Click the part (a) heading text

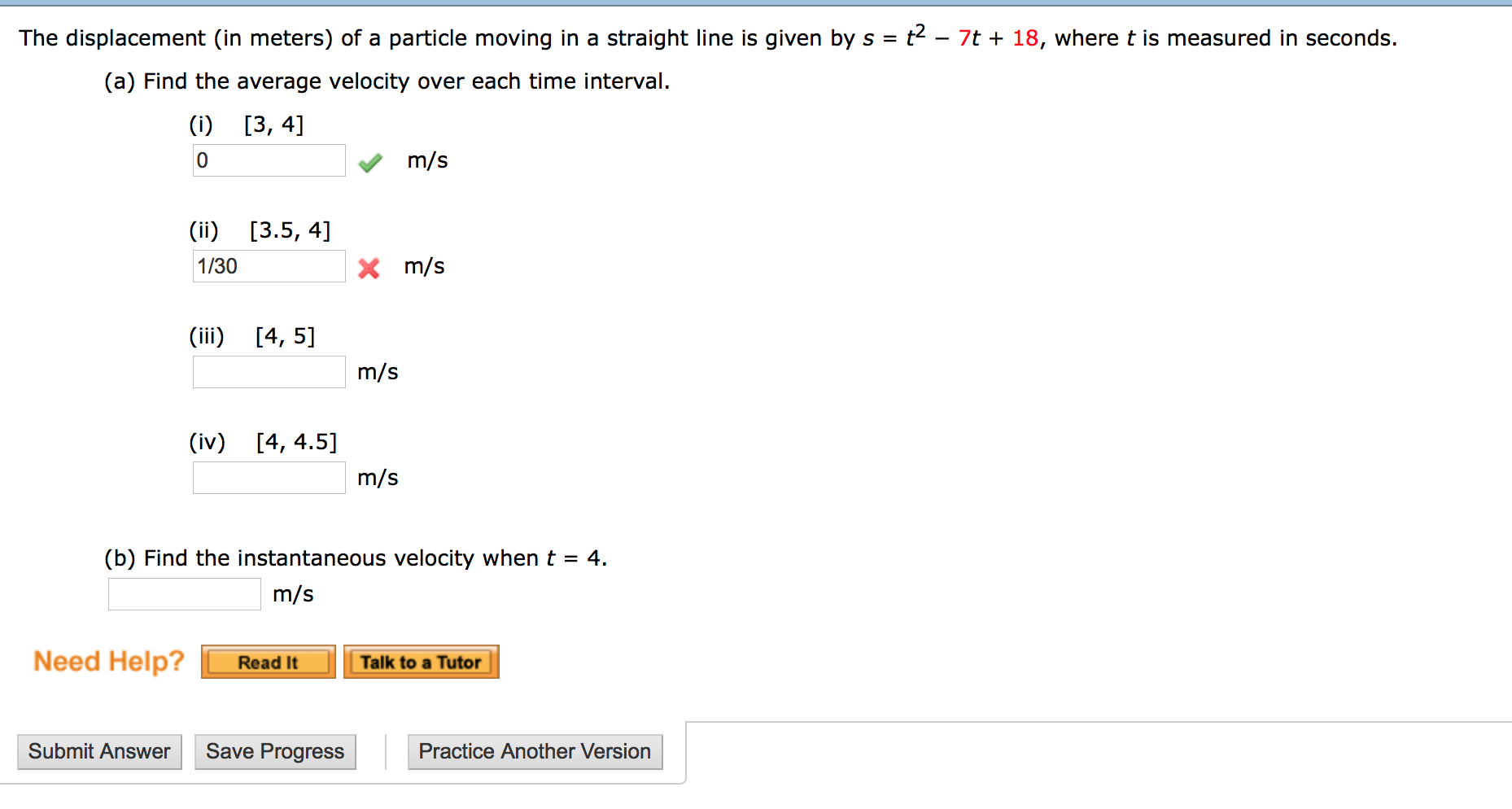coord(387,81)
